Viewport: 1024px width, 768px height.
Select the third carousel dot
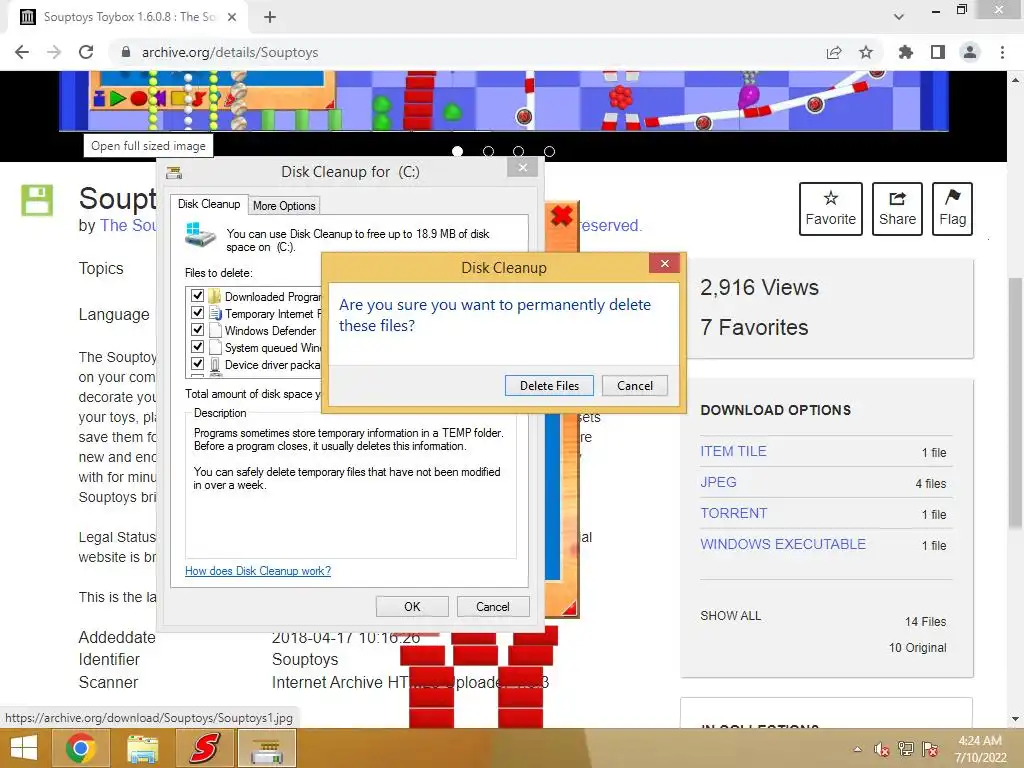tap(519, 152)
